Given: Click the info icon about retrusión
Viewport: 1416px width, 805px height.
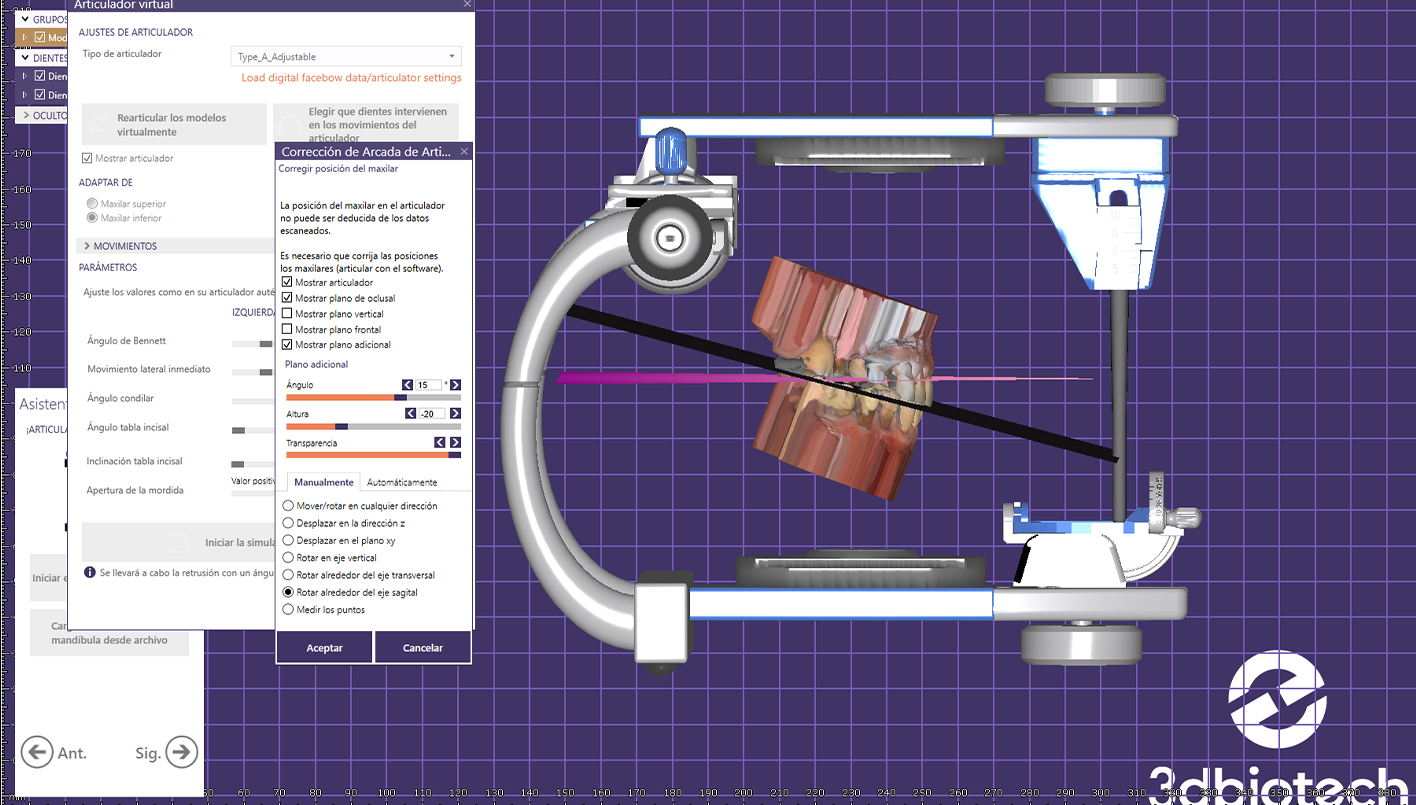Looking at the screenshot, I should tap(92, 573).
